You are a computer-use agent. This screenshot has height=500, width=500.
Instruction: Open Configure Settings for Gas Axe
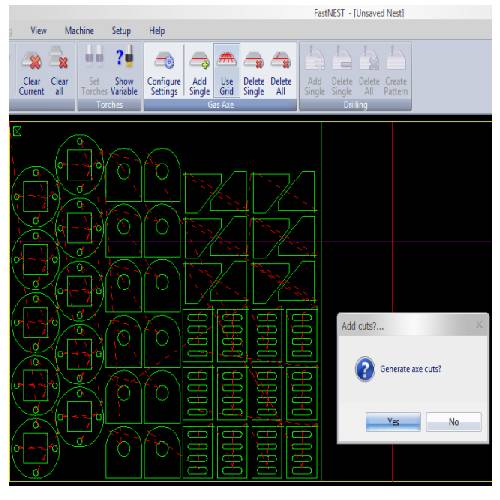[164, 71]
